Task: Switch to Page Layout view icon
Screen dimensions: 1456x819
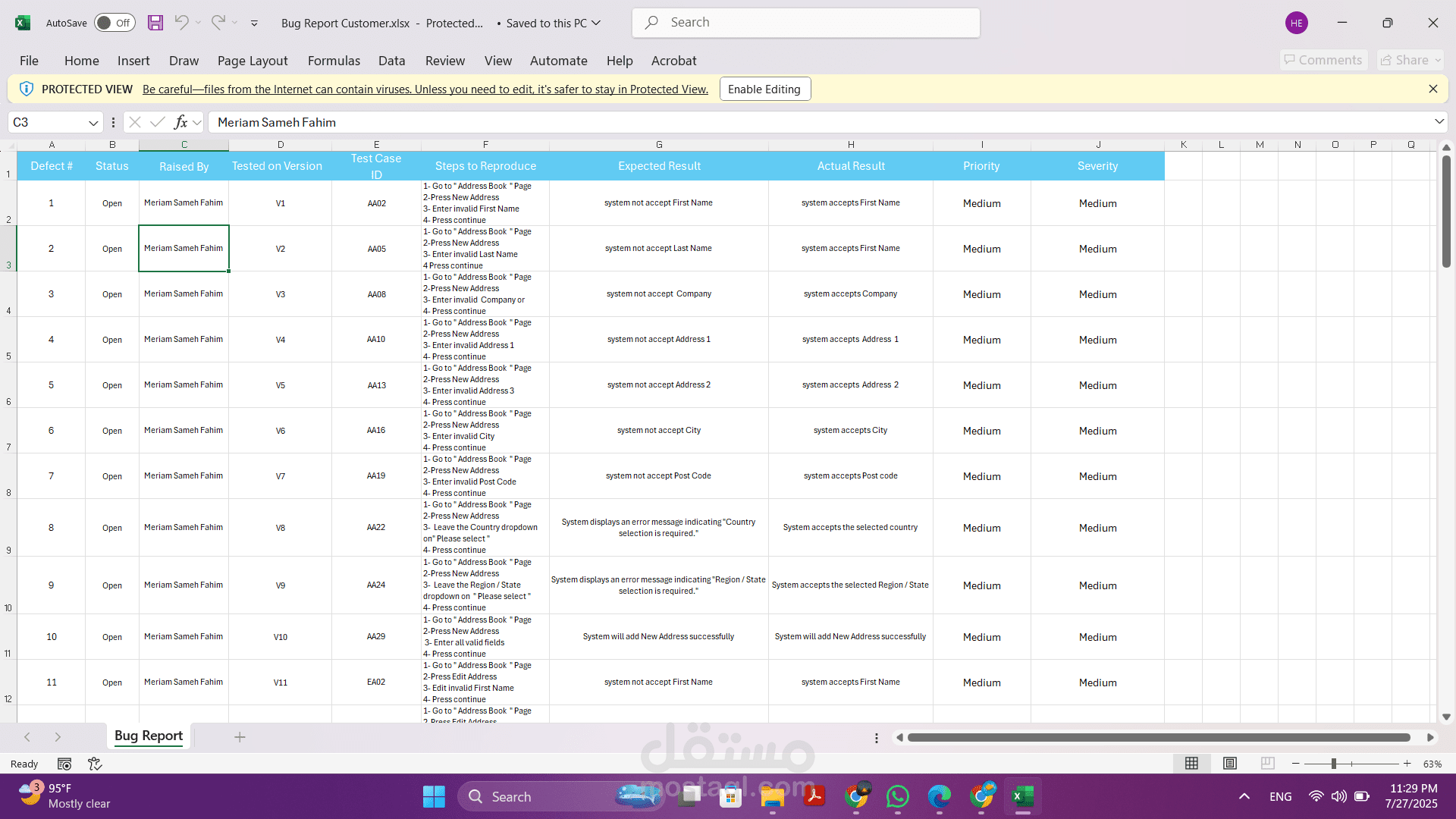Action: click(1230, 764)
